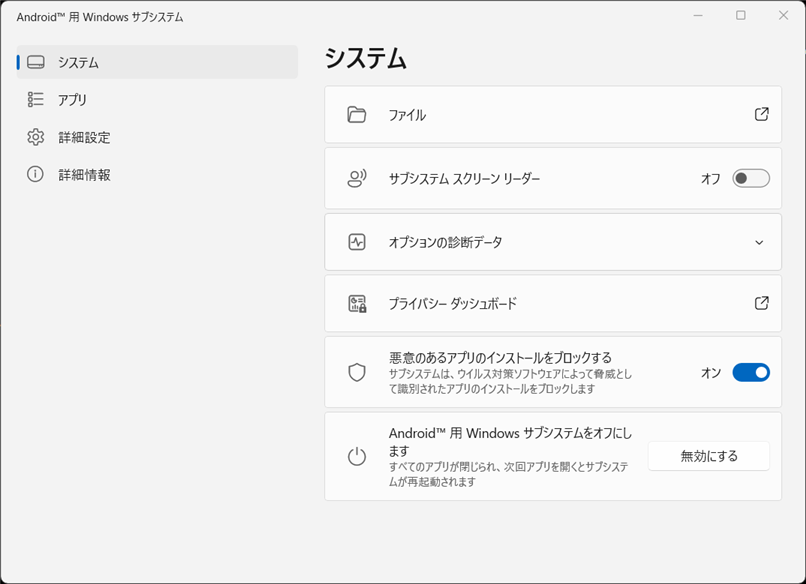Click the shield icon for app blocking
The image size is (806, 584).
coord(357,372)
